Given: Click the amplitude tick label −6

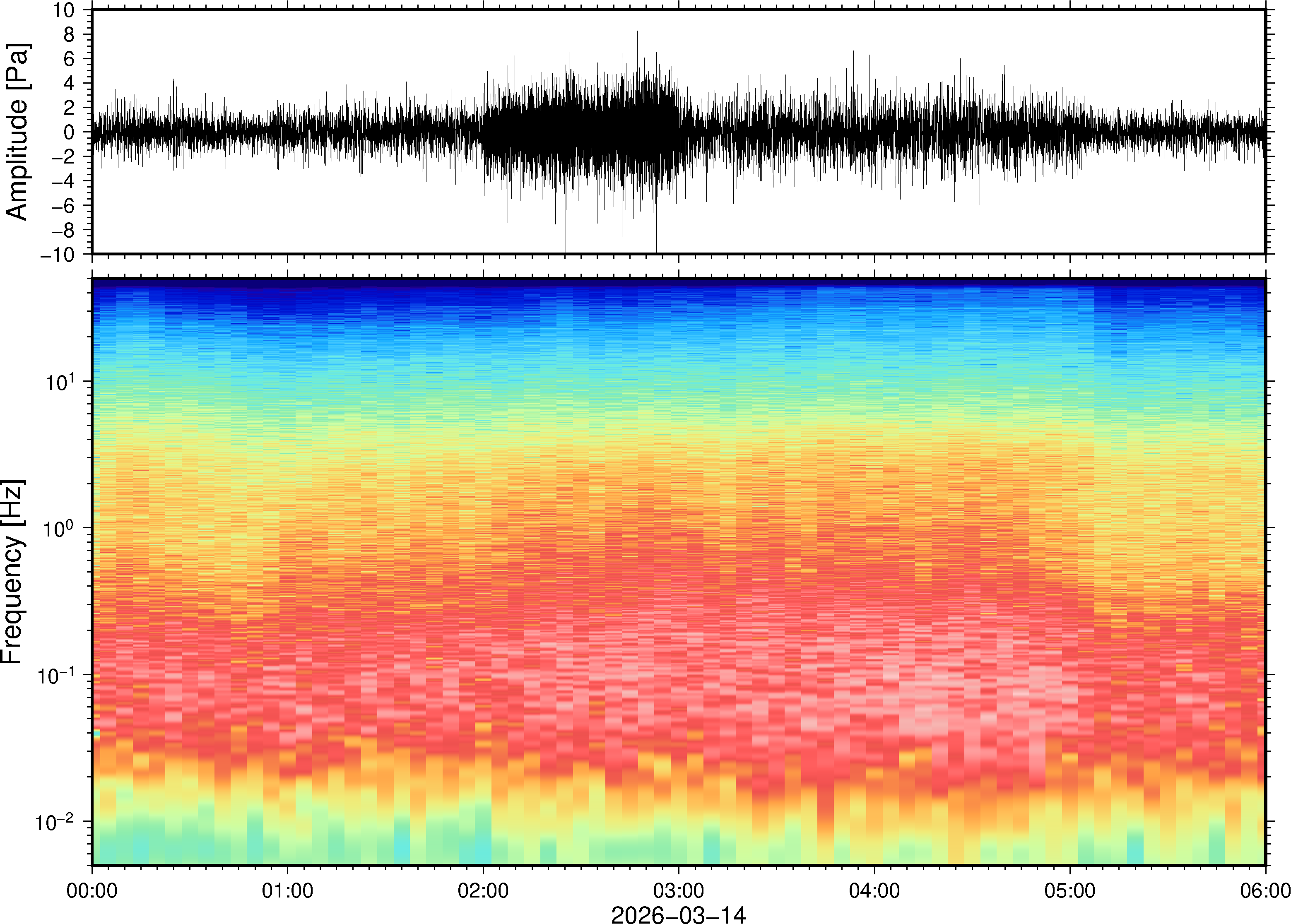Looking at the screenshot, I should click(63, 206).
